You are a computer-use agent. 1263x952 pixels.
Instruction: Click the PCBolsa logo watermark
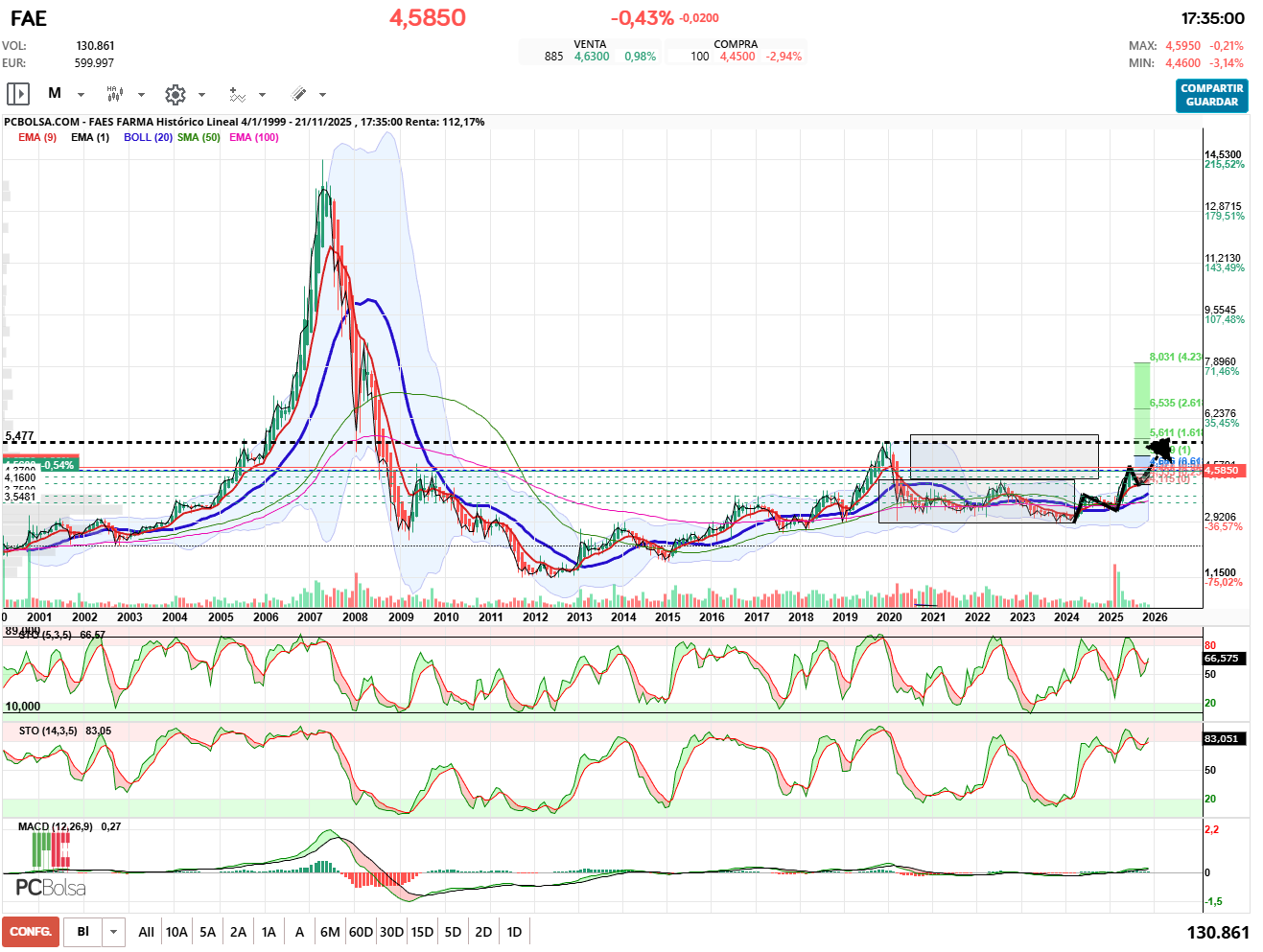pos(51,888)
